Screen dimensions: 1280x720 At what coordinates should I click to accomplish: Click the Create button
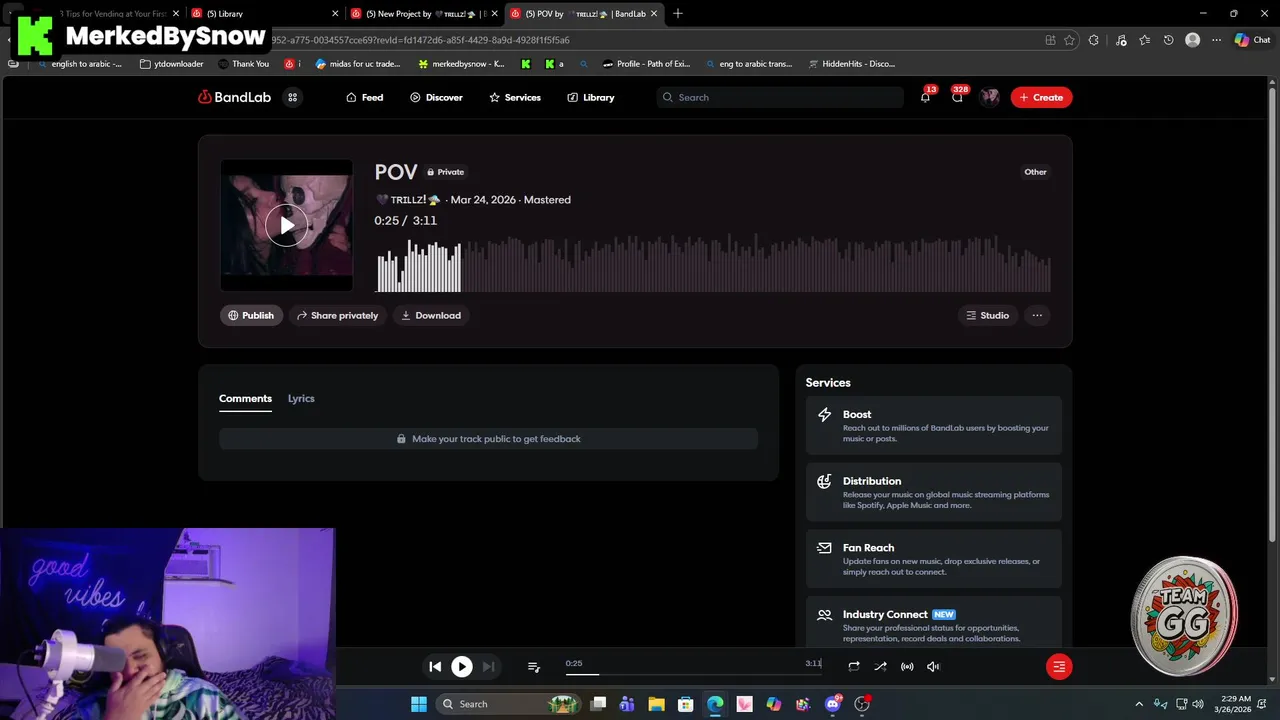pos(1041,97)
